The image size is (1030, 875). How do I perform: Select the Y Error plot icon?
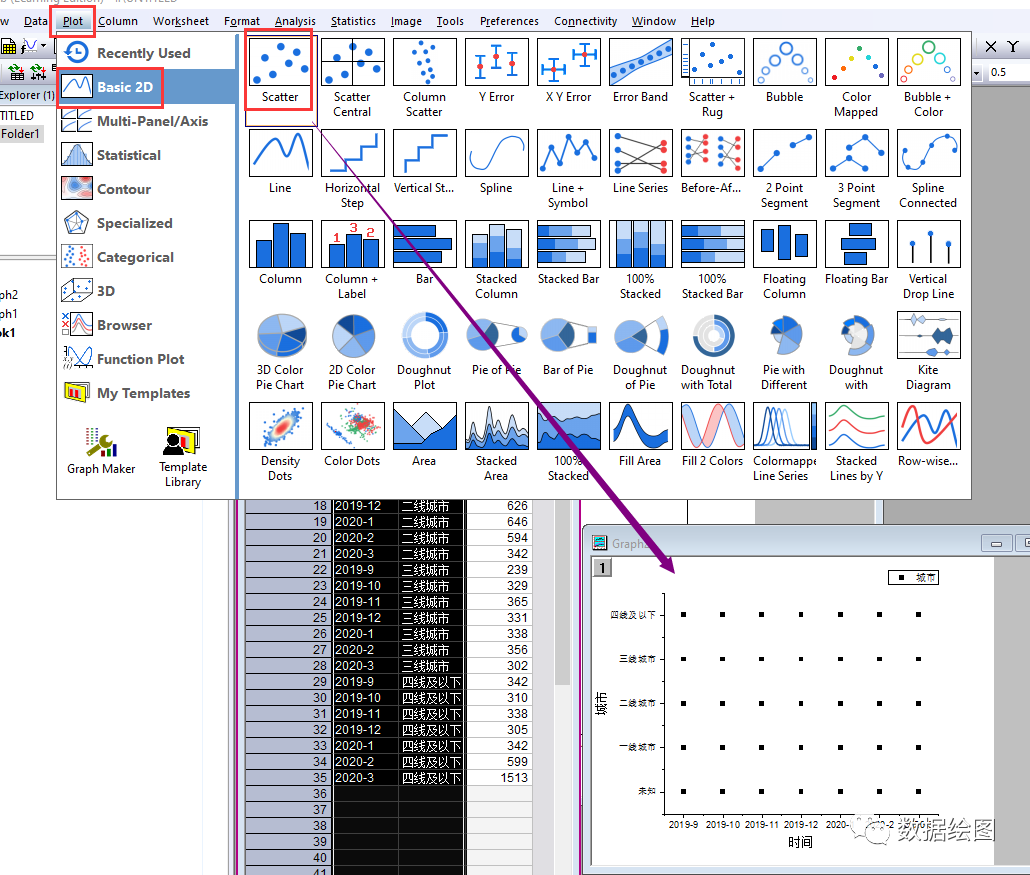pos(497,71)
